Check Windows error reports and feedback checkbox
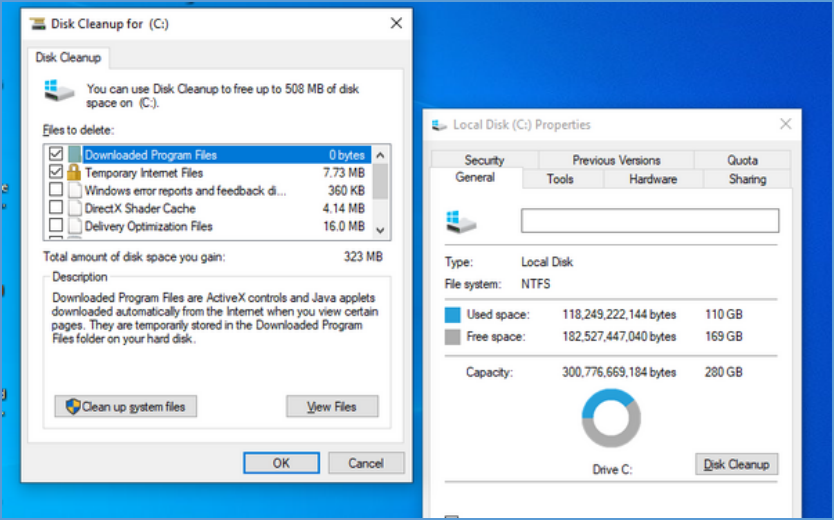 pyautogui.click(x=55, y=189)
